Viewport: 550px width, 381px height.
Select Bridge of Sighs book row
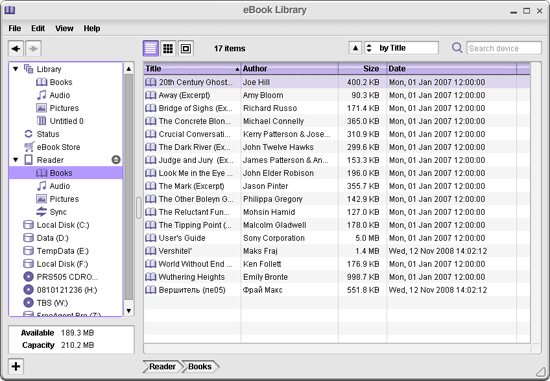click(337, 108)
